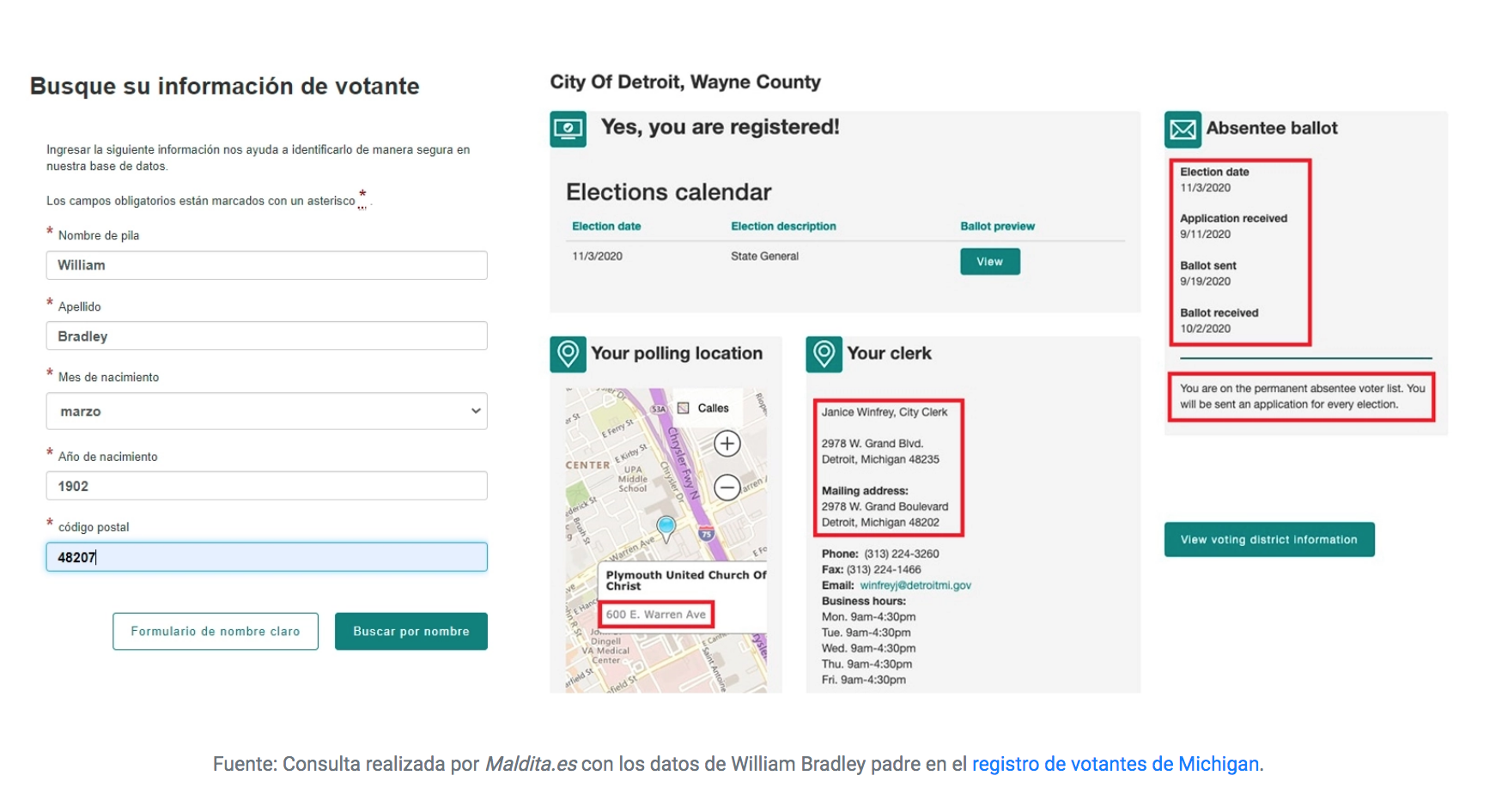
Task: Click the polling location pin icon
Action: 568,354
